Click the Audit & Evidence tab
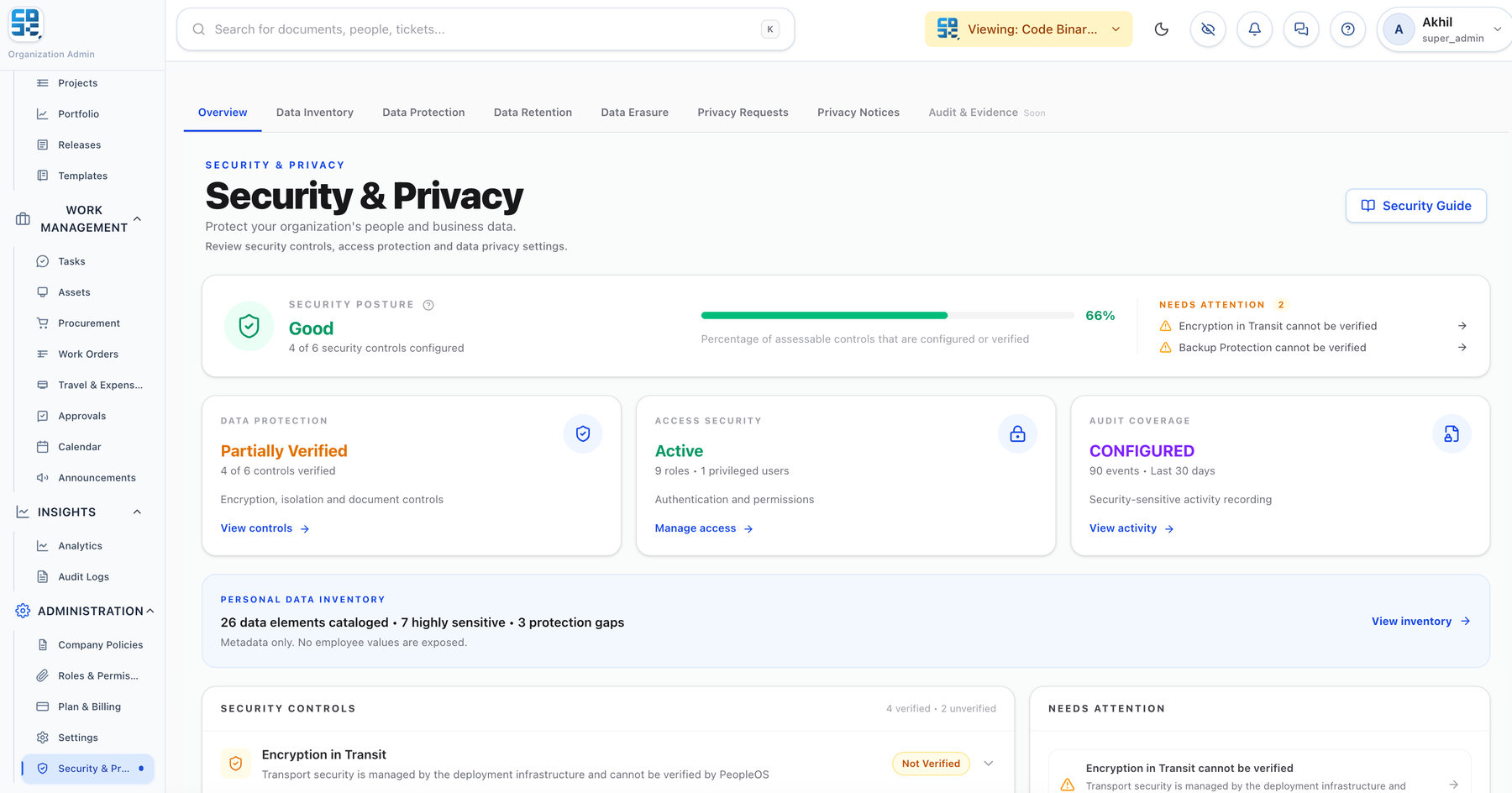The height and width of the screenshot is (793, 1512). [987, 113]
